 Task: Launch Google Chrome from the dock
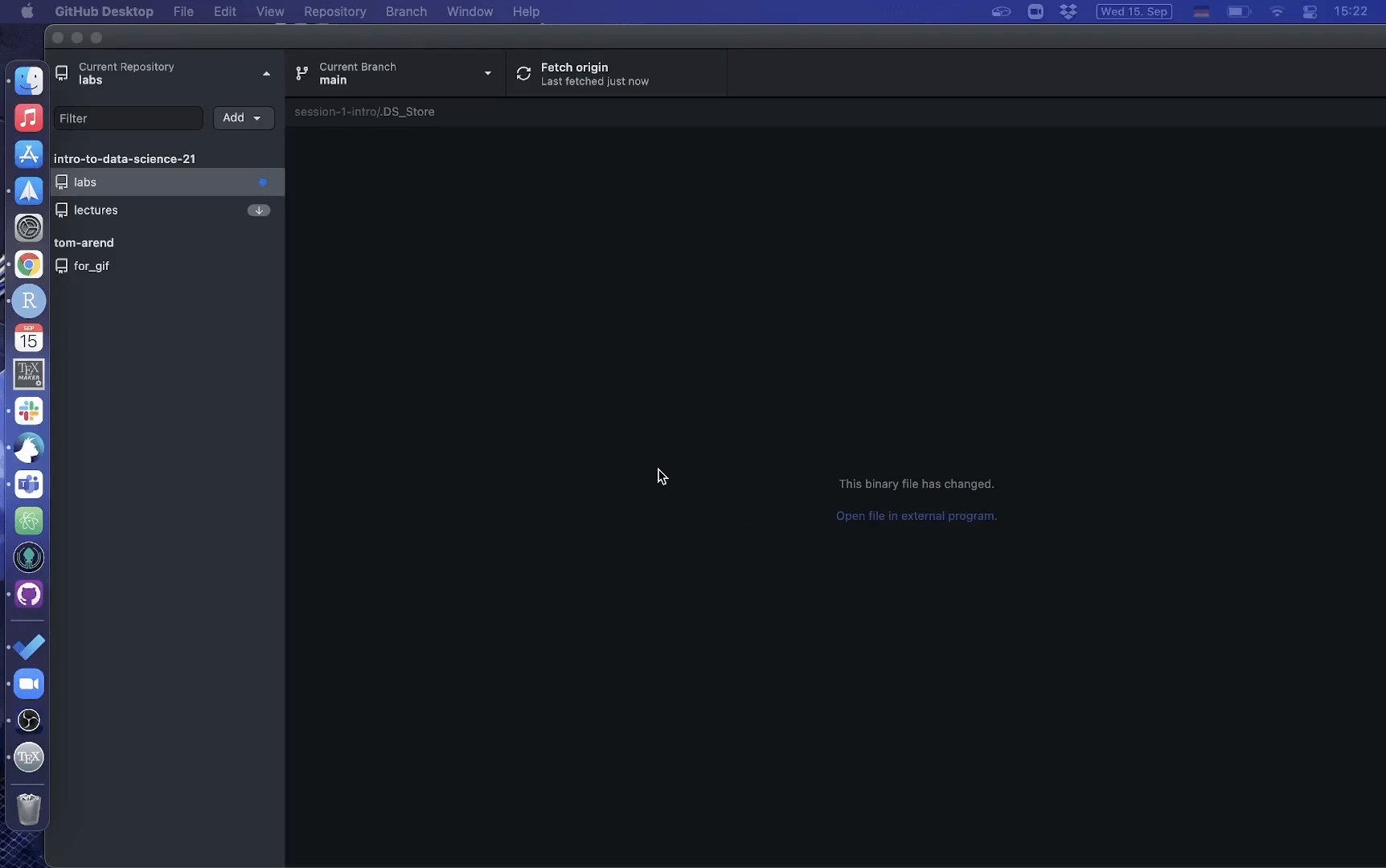coord(29,264)
